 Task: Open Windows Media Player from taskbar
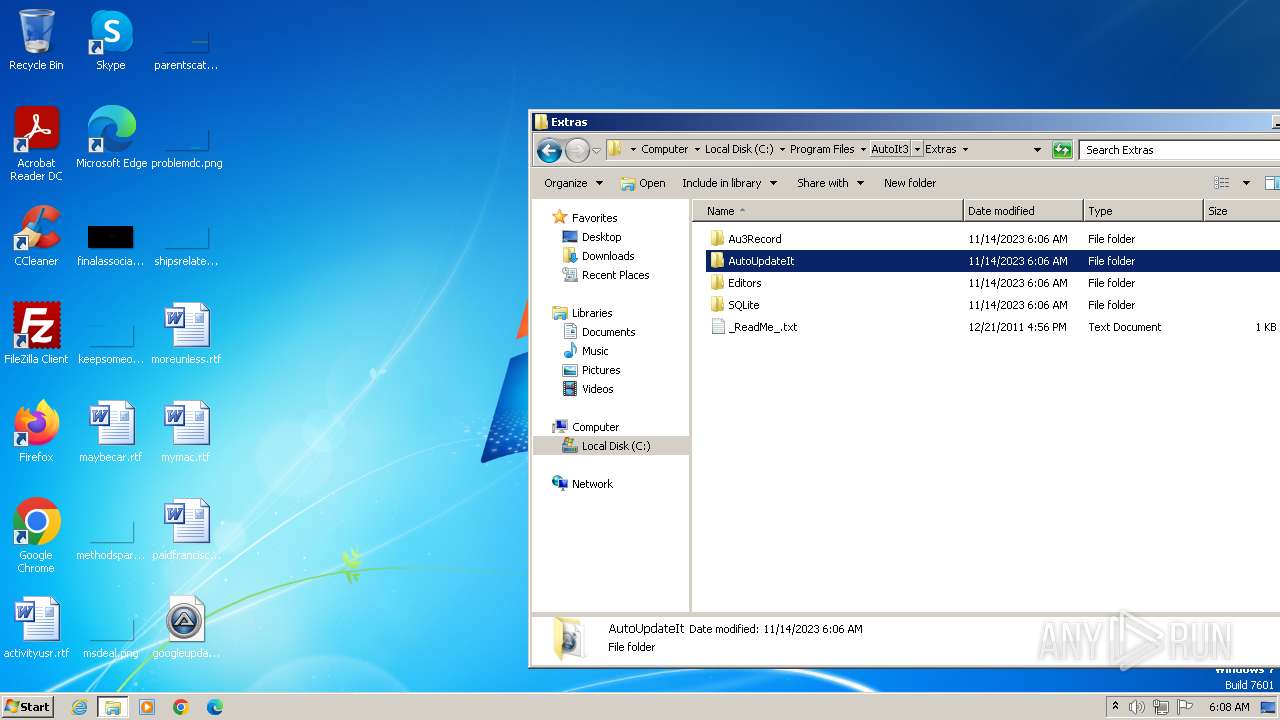(x=147, y=707)
